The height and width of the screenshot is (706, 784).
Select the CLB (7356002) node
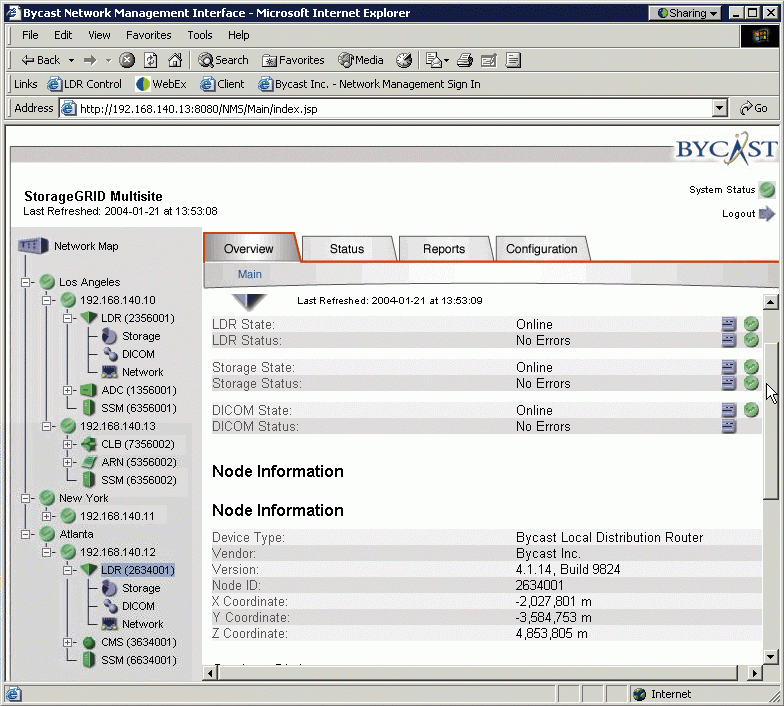coord(138,444)
